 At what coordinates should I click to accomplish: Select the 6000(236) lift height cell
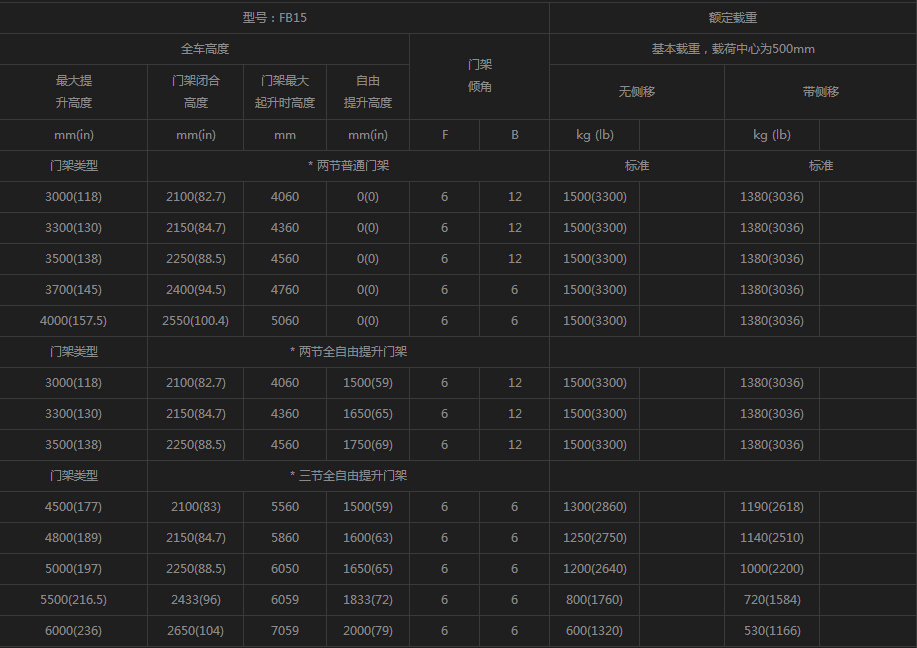point(74,631)
